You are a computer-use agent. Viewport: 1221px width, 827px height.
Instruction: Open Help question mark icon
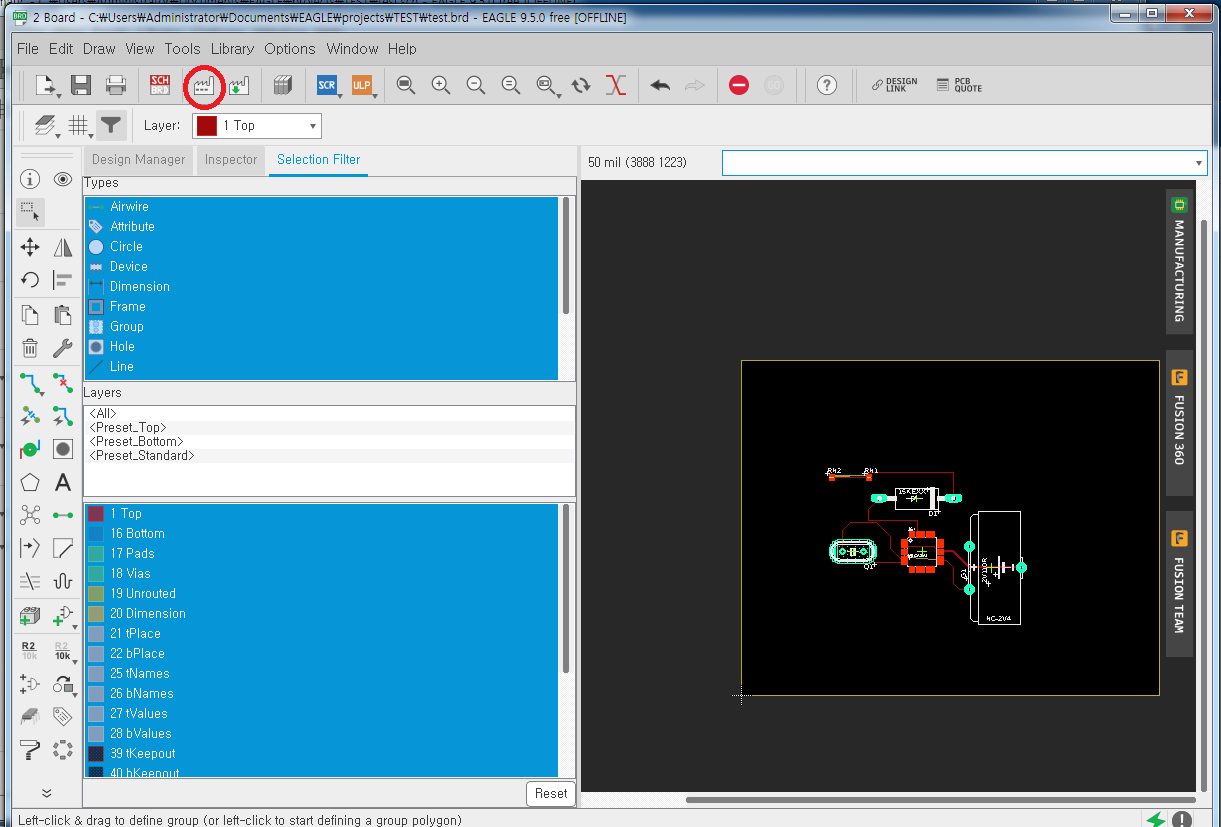click(826, 86)
